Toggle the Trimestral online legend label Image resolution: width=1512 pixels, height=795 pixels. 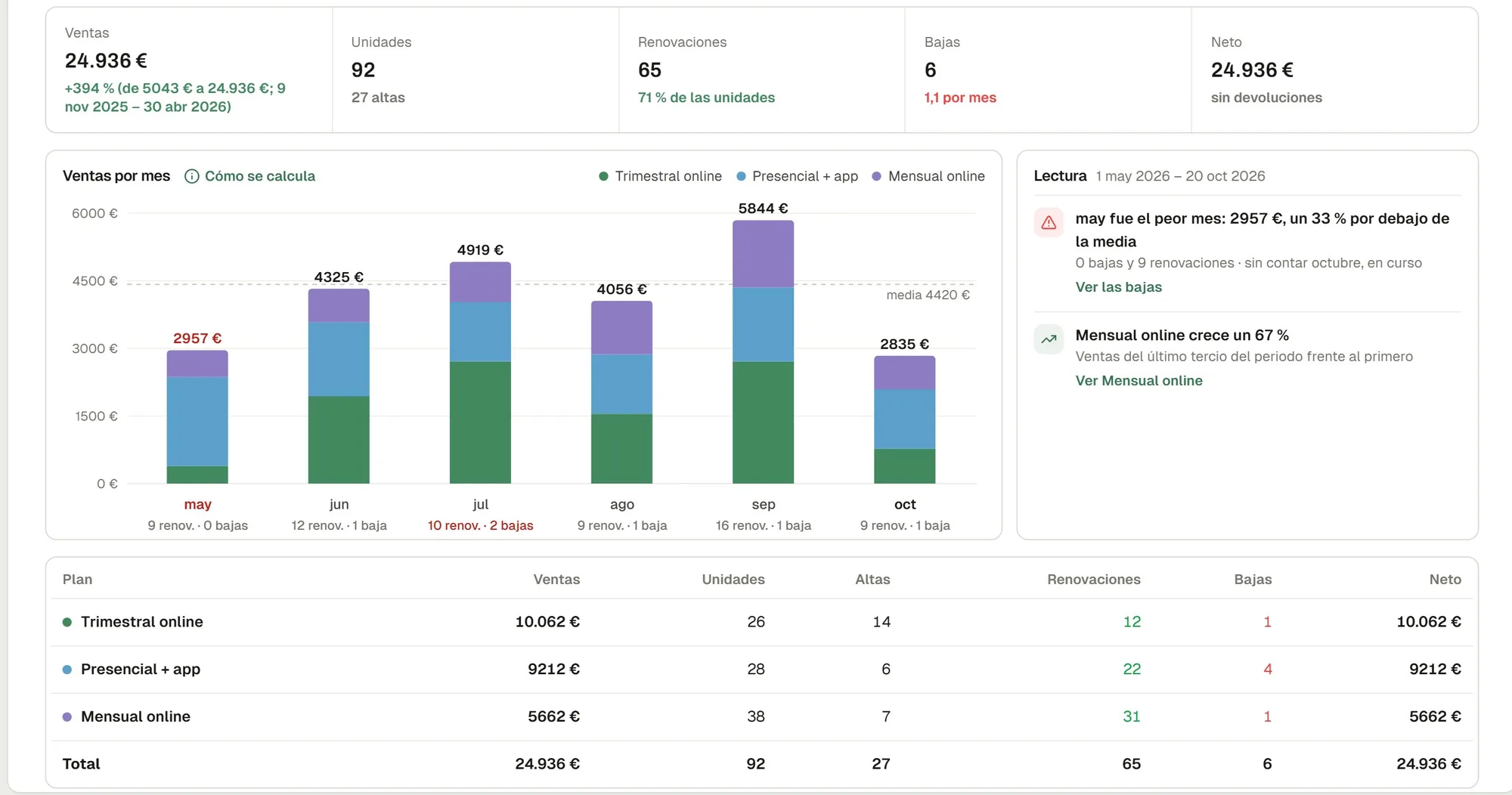point(668,176)
